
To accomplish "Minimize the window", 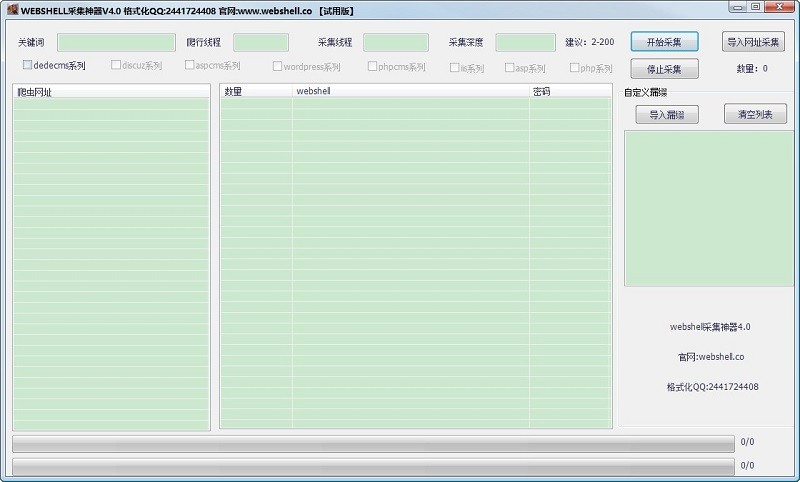I will click(737, 7).
